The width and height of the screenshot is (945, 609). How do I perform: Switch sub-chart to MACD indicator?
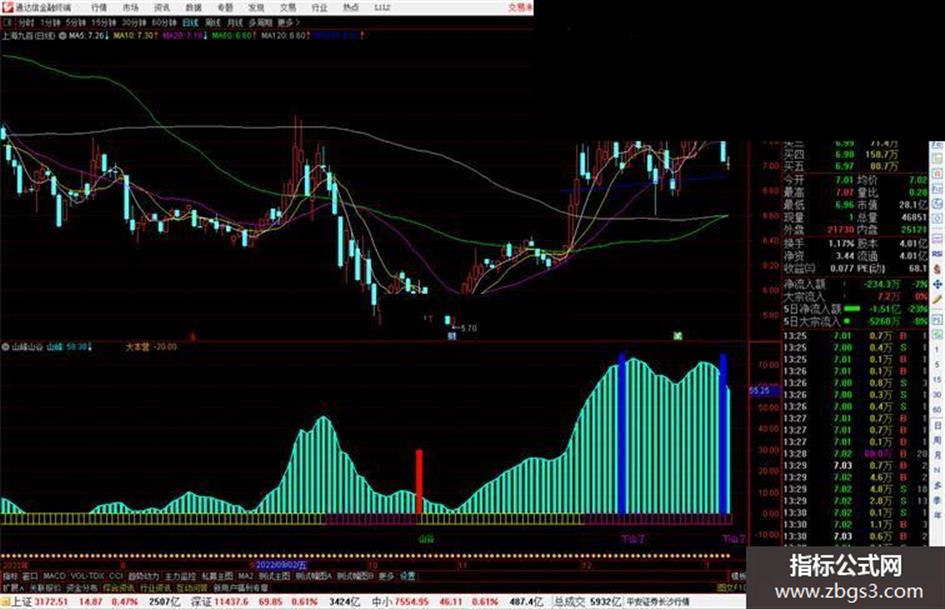pyautogui.click(x=54, y=576)
